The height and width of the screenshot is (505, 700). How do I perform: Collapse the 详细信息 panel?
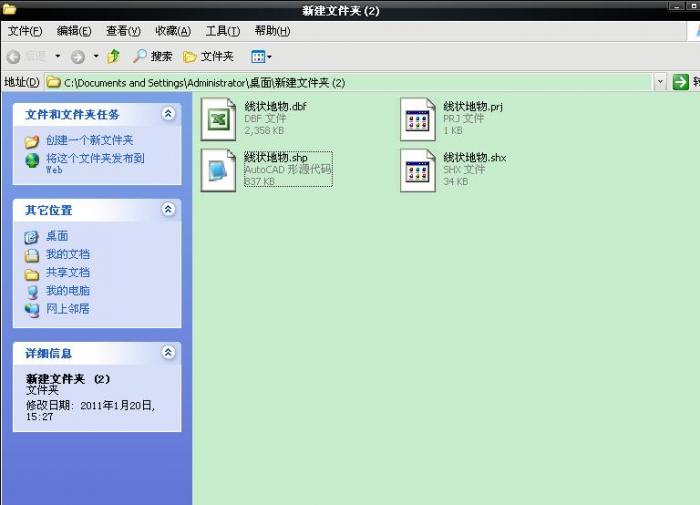[168, 353]
